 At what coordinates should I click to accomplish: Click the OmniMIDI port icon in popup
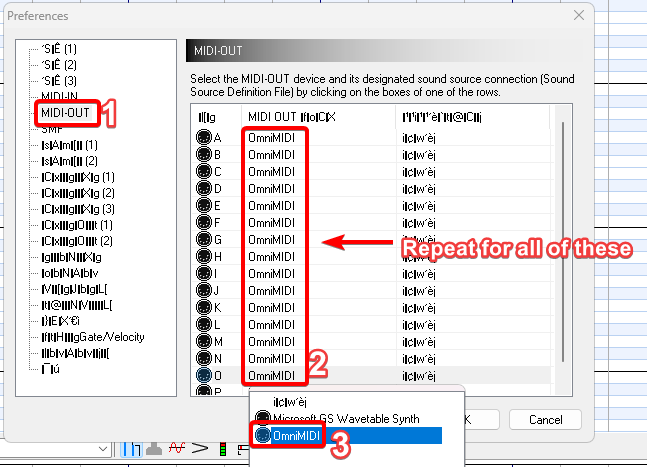pyautogui.click(x=262, y=436)
